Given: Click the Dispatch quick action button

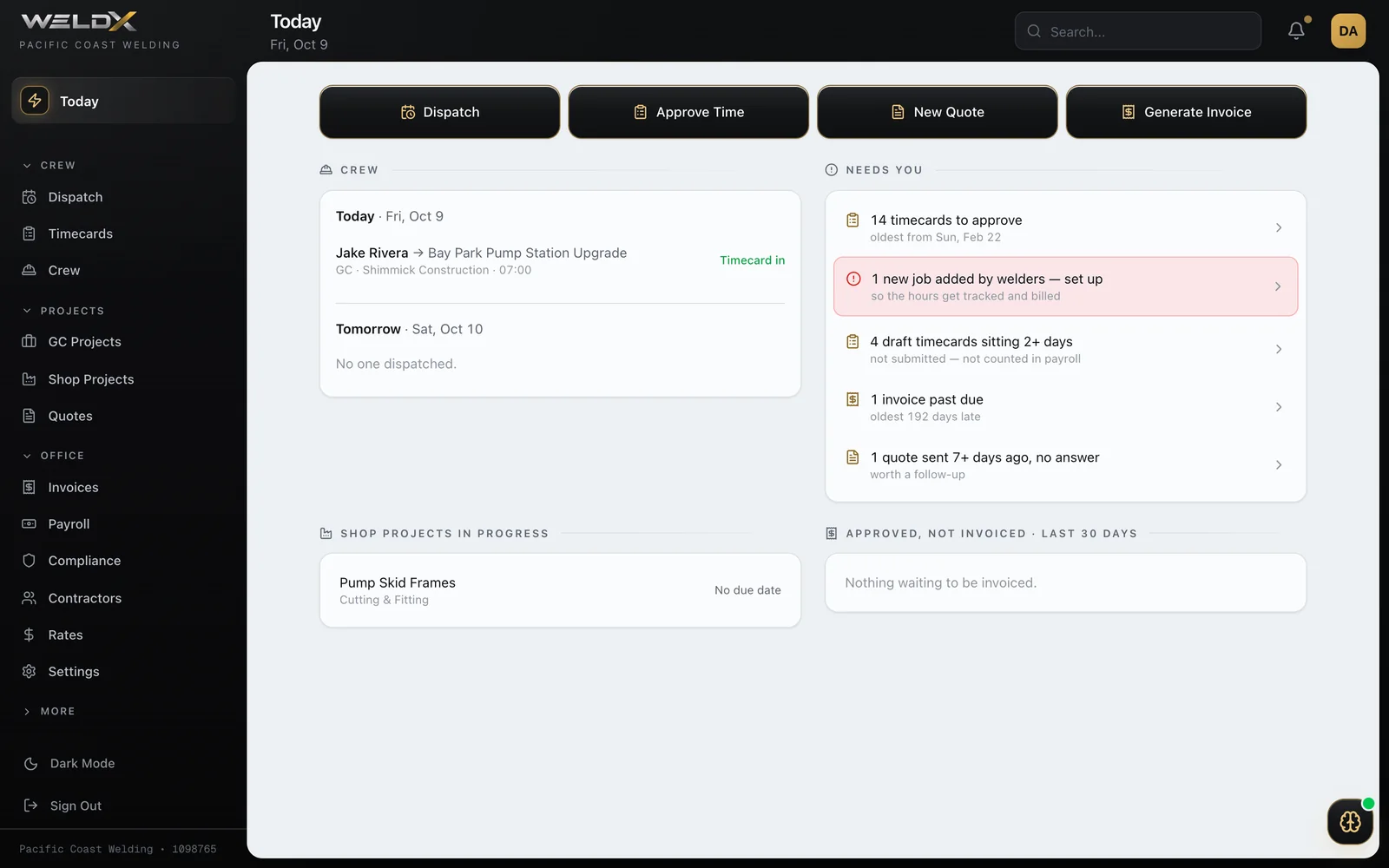Looking at the screenshot, I should [439, 112].
